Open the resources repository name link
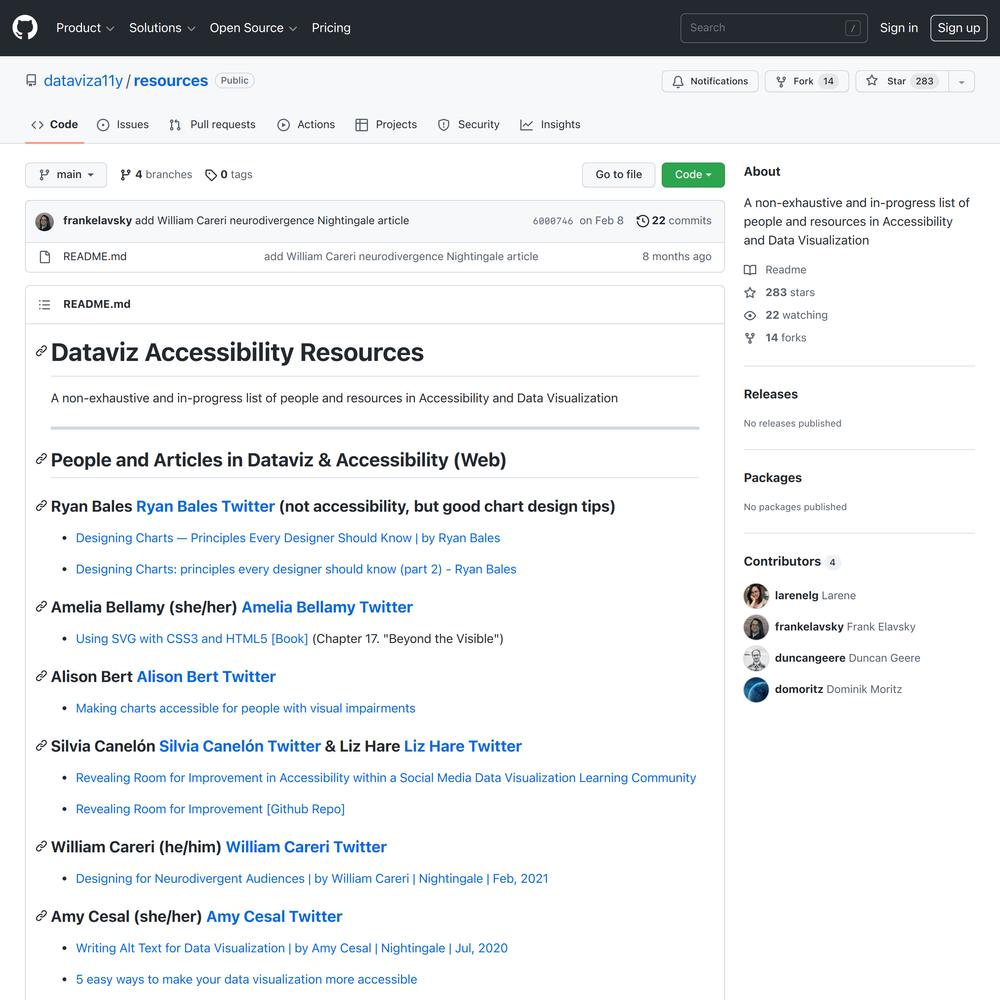The height and width of the screenshot is (1000, 1000). click(x=171, y=80)
